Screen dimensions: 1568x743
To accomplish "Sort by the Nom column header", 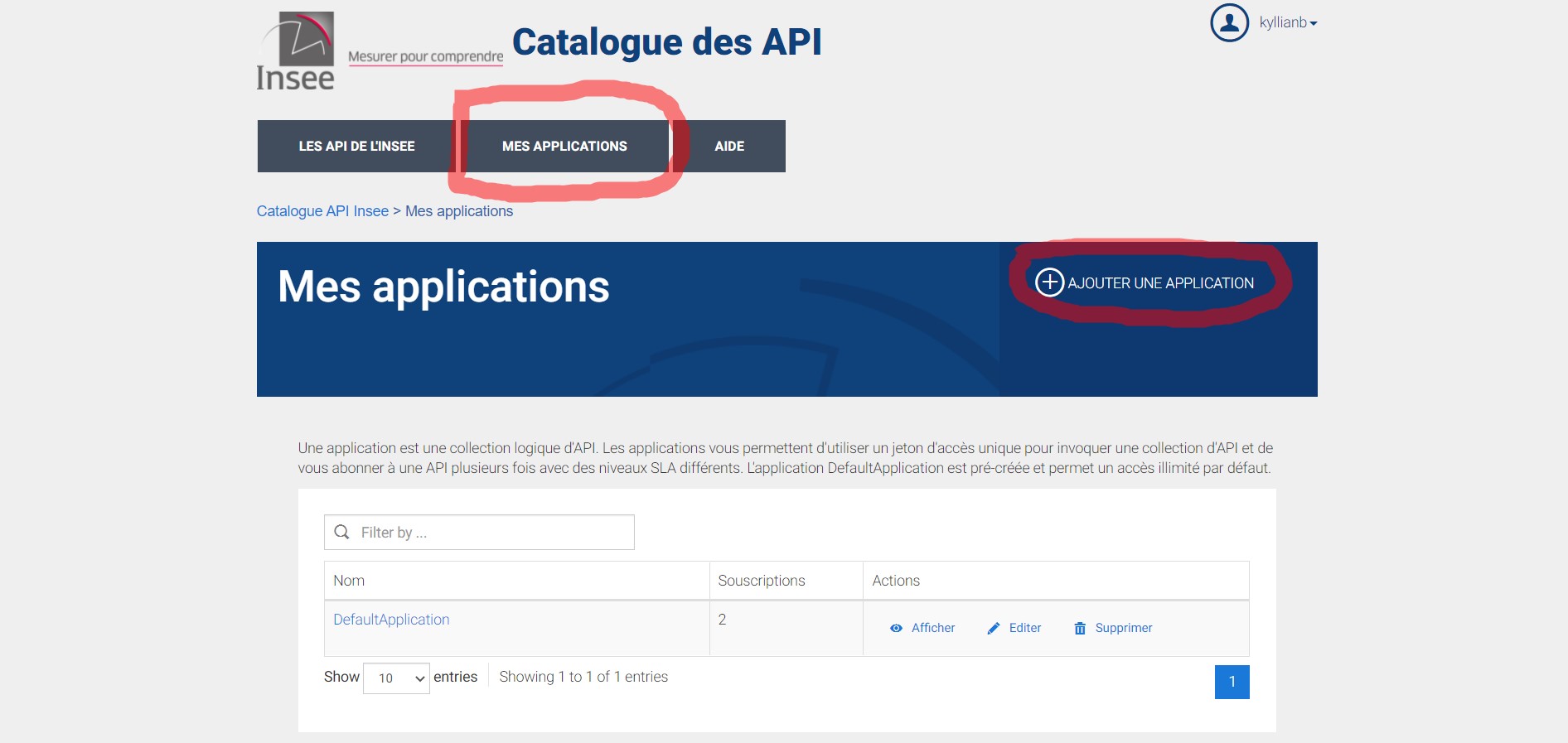I will point(516,581).
